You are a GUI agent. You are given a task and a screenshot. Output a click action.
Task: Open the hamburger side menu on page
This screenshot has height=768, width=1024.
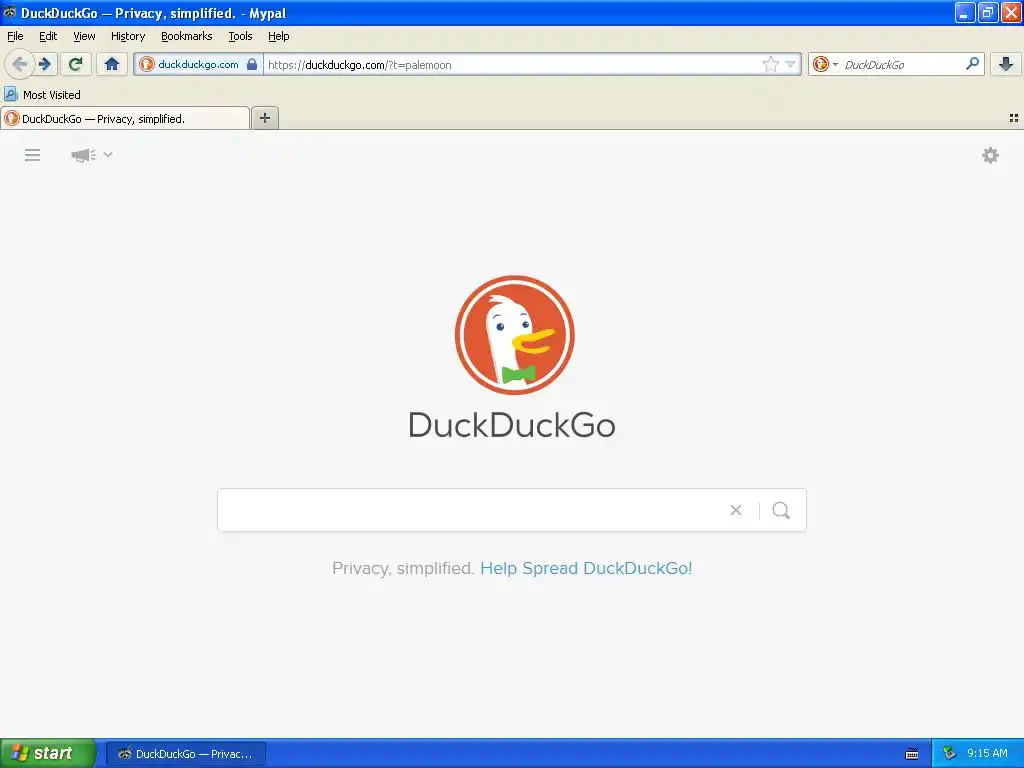coord(33,155)
